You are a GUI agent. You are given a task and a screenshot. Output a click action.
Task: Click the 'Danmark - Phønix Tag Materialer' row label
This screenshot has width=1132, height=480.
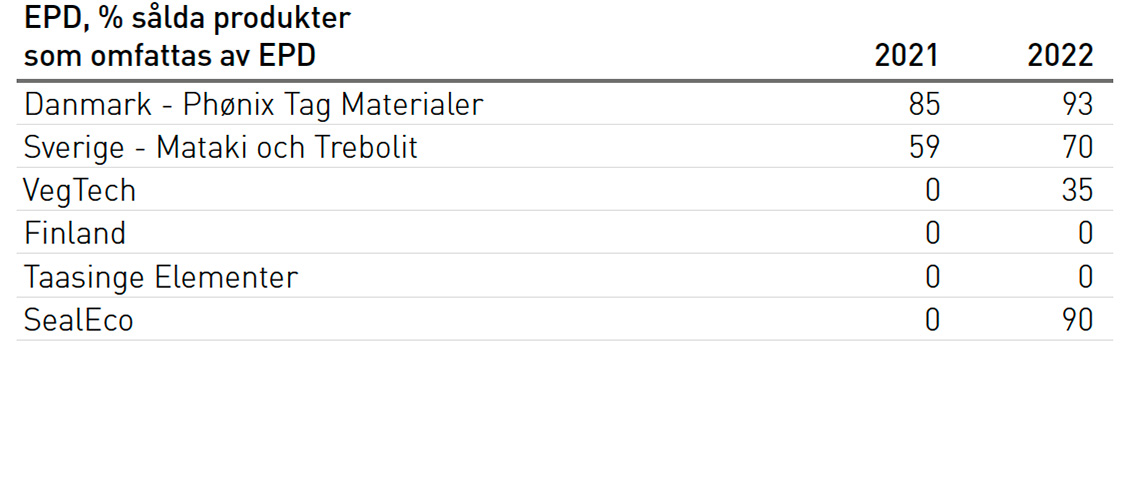click(254, 104)
